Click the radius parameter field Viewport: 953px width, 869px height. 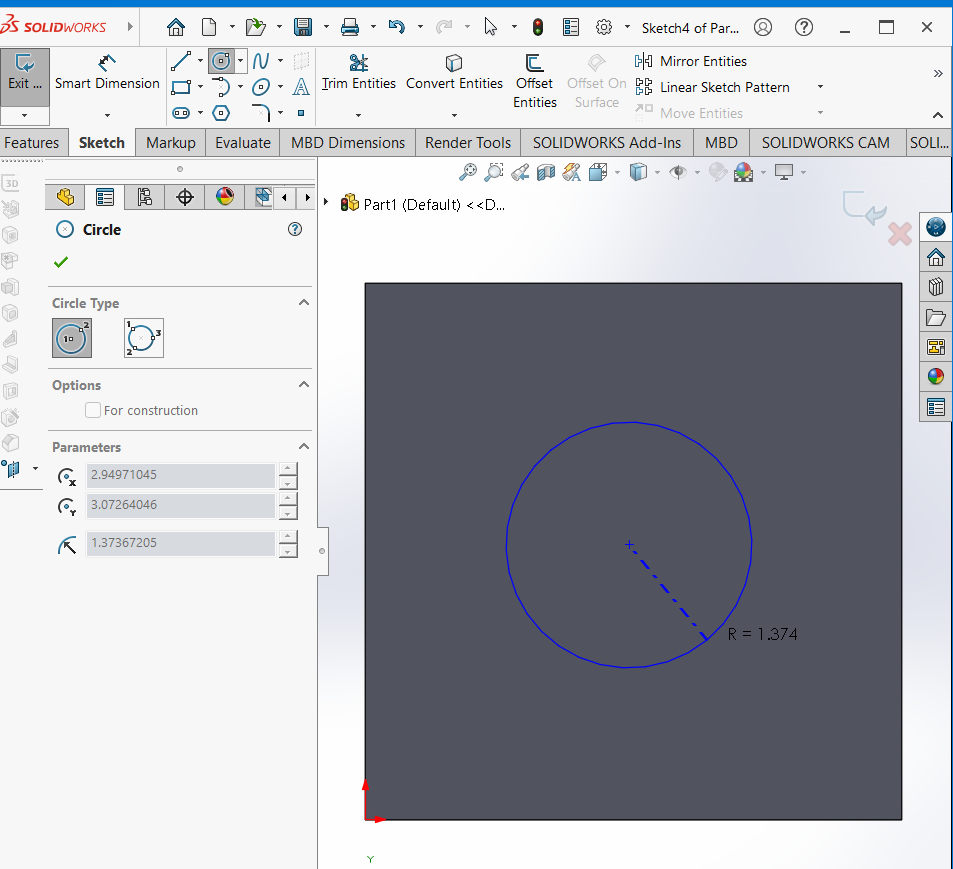pyautogui.click(x=181, y=543)
